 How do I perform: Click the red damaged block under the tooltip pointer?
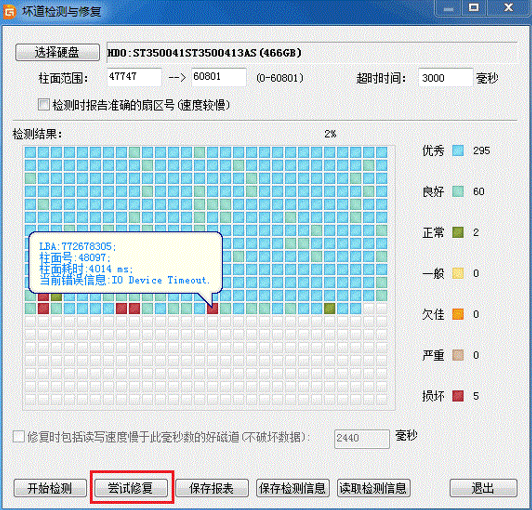[212, 308]
